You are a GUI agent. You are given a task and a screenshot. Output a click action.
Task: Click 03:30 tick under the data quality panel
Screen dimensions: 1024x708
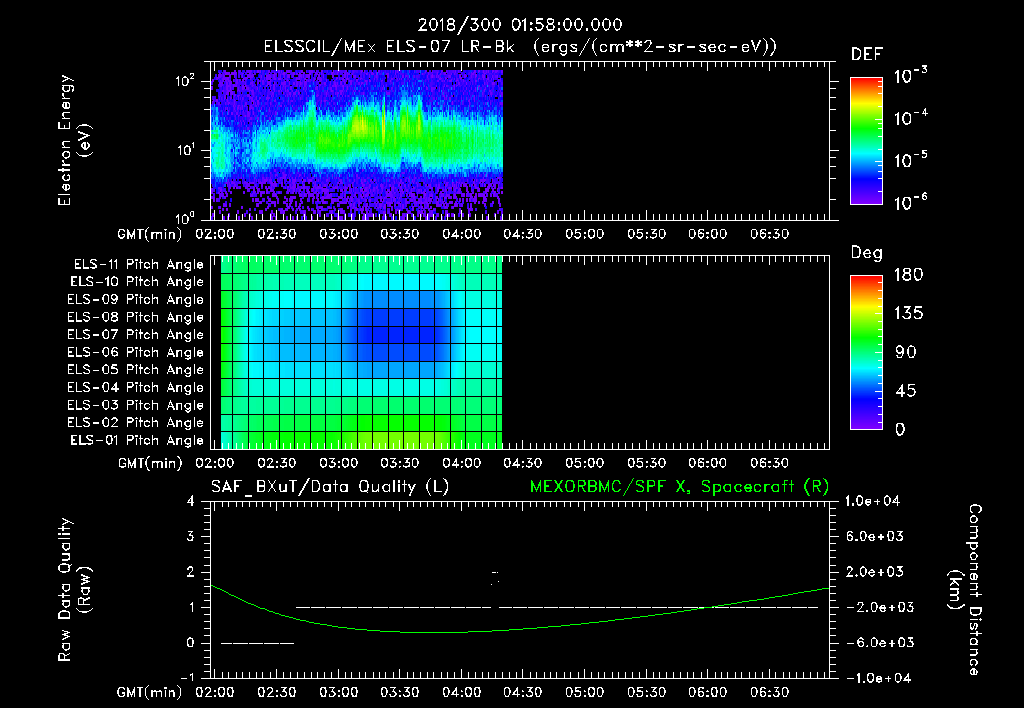(x=400, y=692)
